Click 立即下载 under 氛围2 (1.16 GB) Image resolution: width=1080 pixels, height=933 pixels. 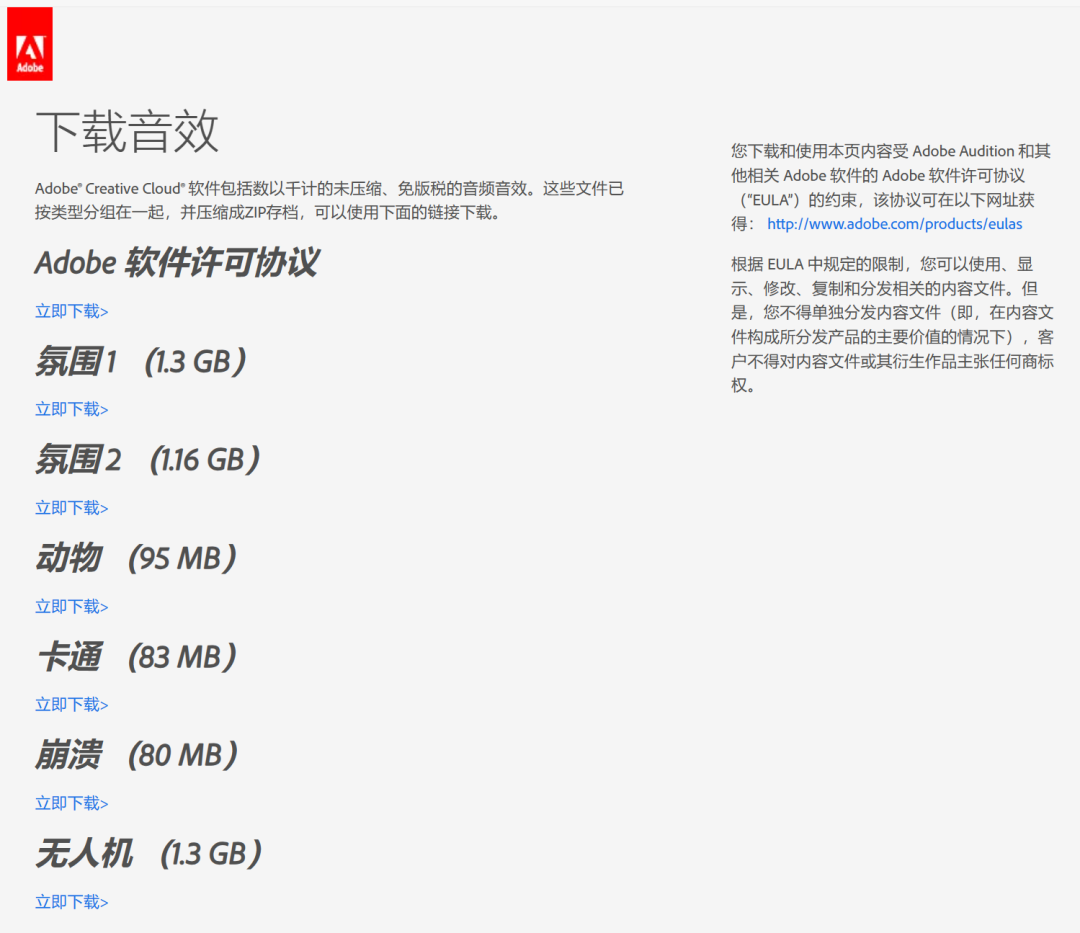pos(72,507)
